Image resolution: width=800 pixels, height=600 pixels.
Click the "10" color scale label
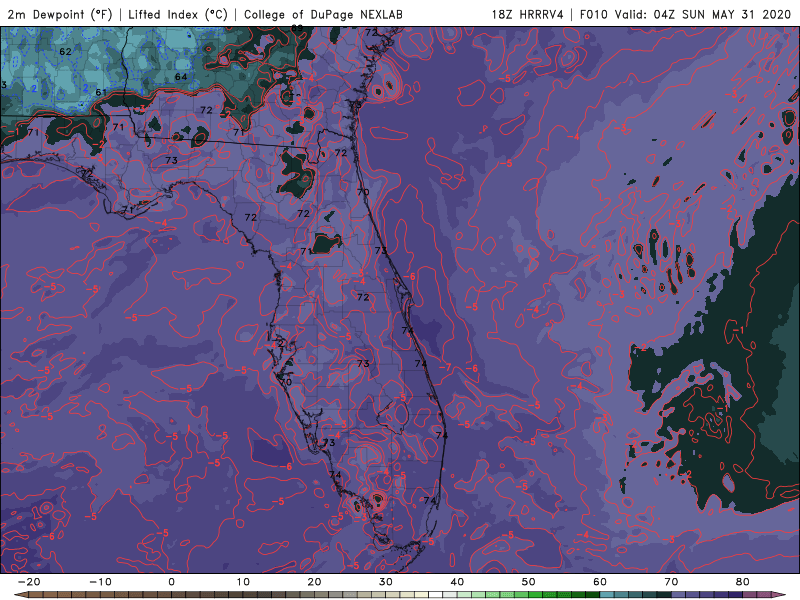[243, 582]
